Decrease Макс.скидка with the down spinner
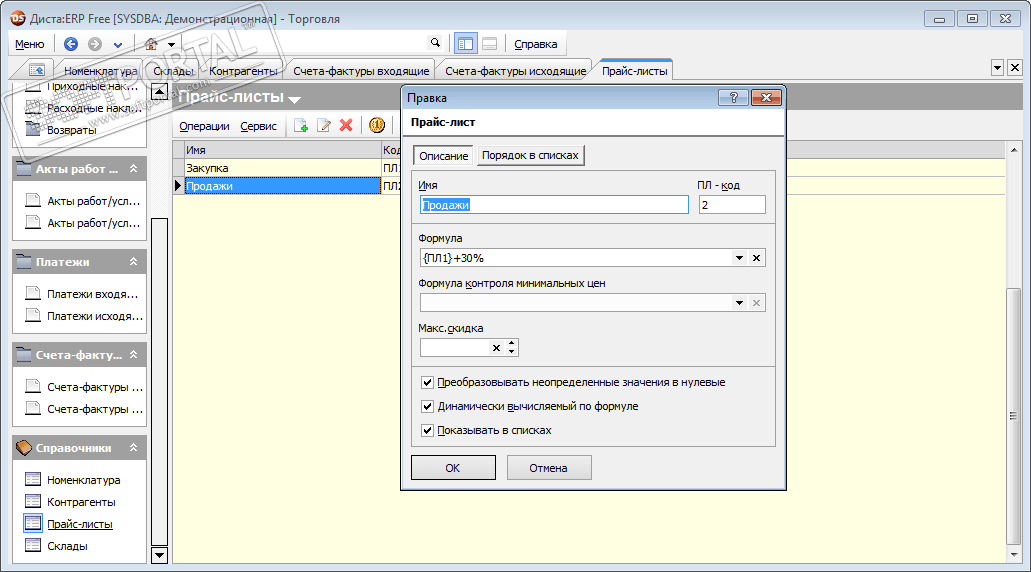Viewport: 1031px width, 572px height. tap(512, 352)
